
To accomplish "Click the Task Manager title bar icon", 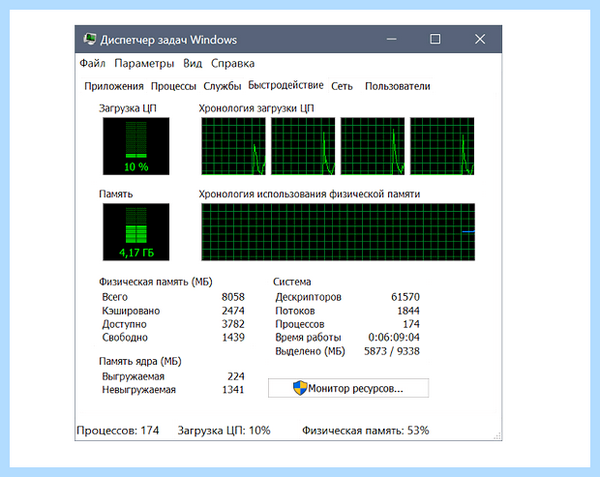I will [x=90, y=39].
